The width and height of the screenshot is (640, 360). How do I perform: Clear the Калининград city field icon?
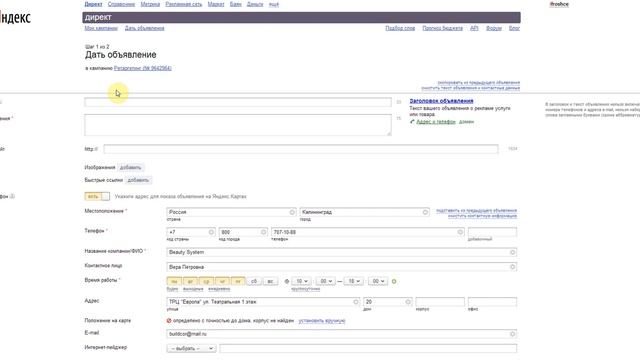(425, 212)
